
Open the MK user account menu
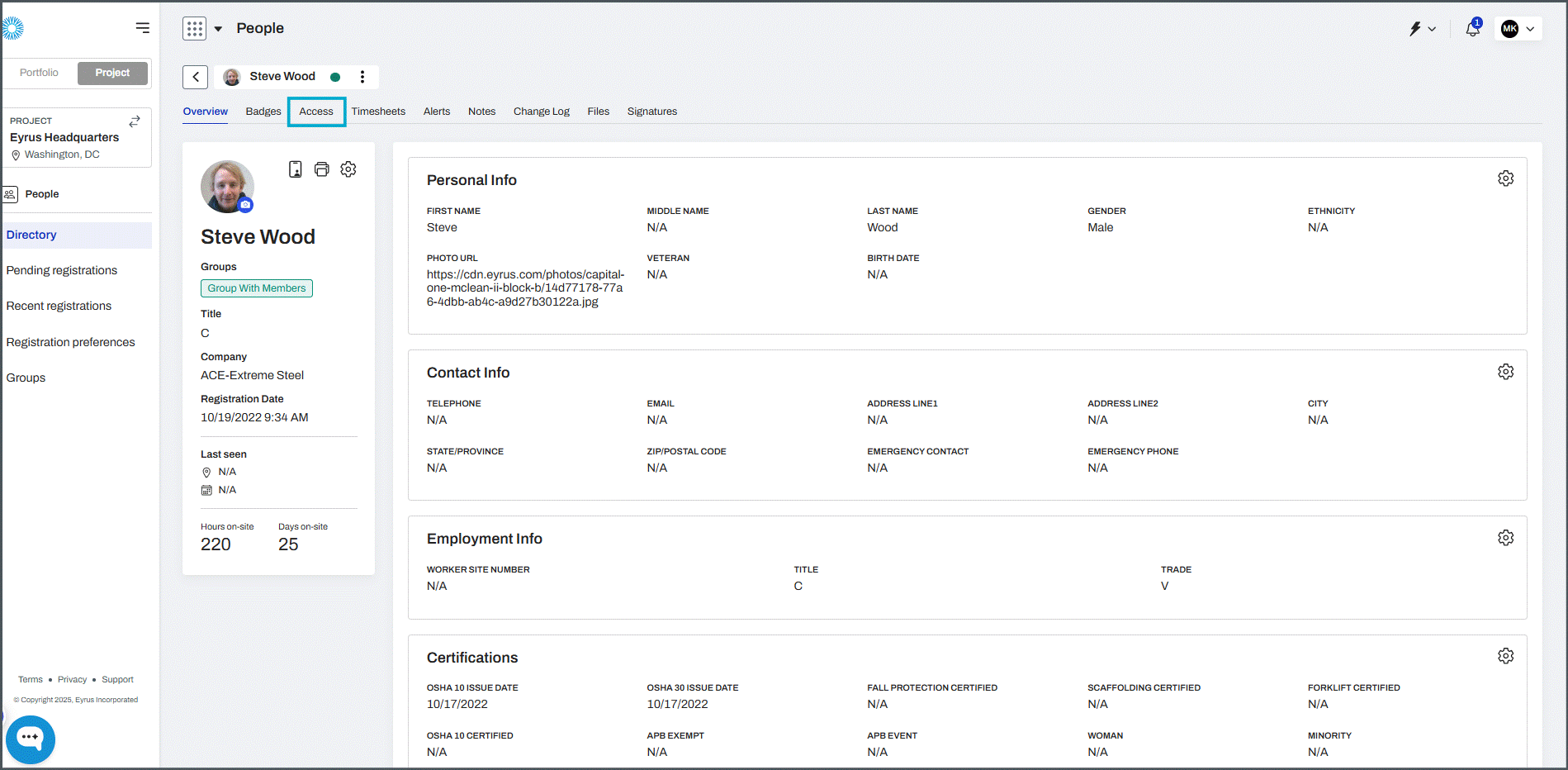1518,29
